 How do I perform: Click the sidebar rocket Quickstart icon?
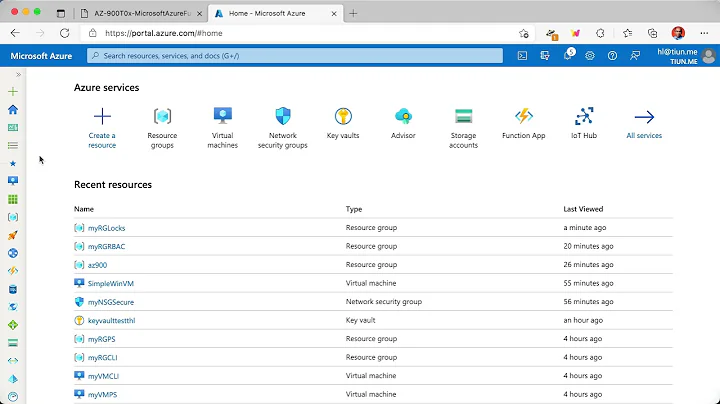13,235
